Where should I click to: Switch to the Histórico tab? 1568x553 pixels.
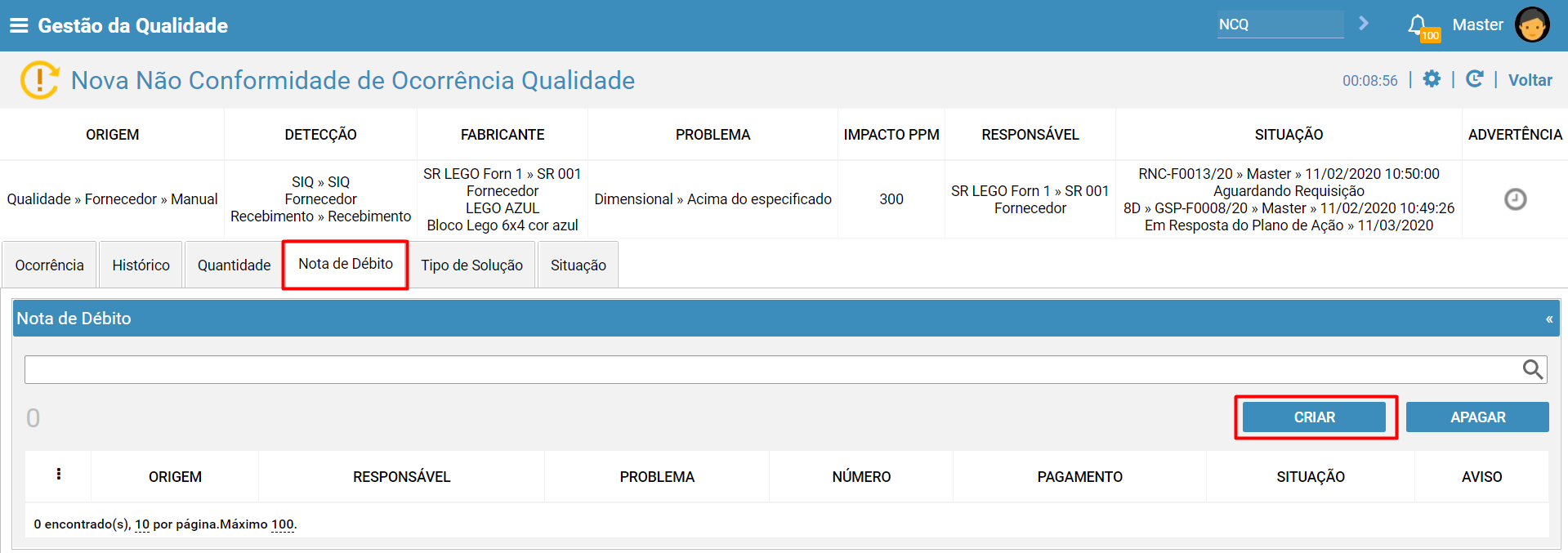[141, 265]
